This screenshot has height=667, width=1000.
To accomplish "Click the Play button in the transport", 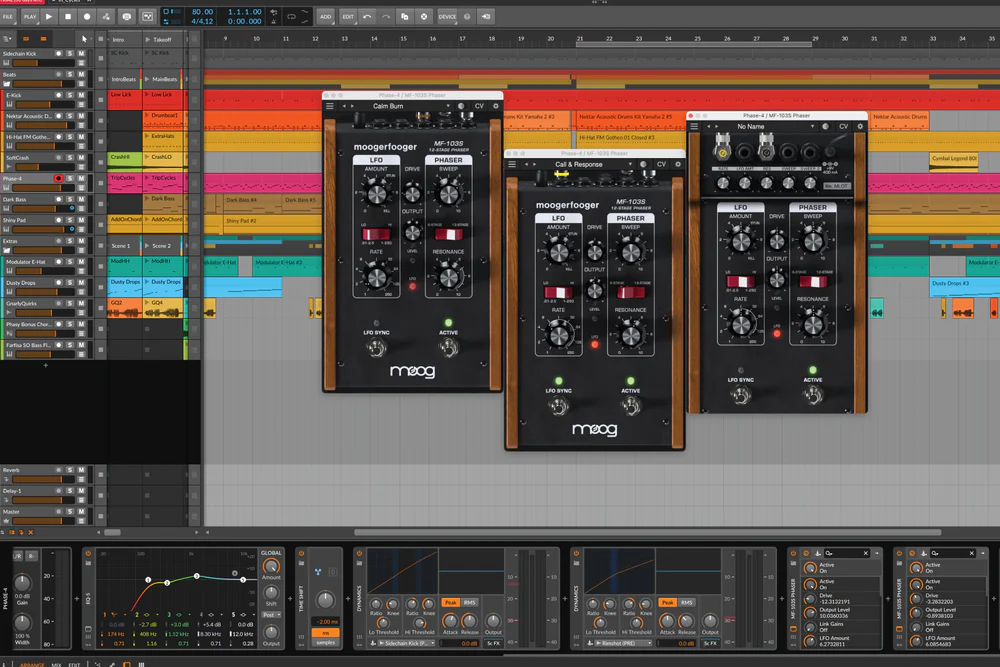I will tap(49, 16).
